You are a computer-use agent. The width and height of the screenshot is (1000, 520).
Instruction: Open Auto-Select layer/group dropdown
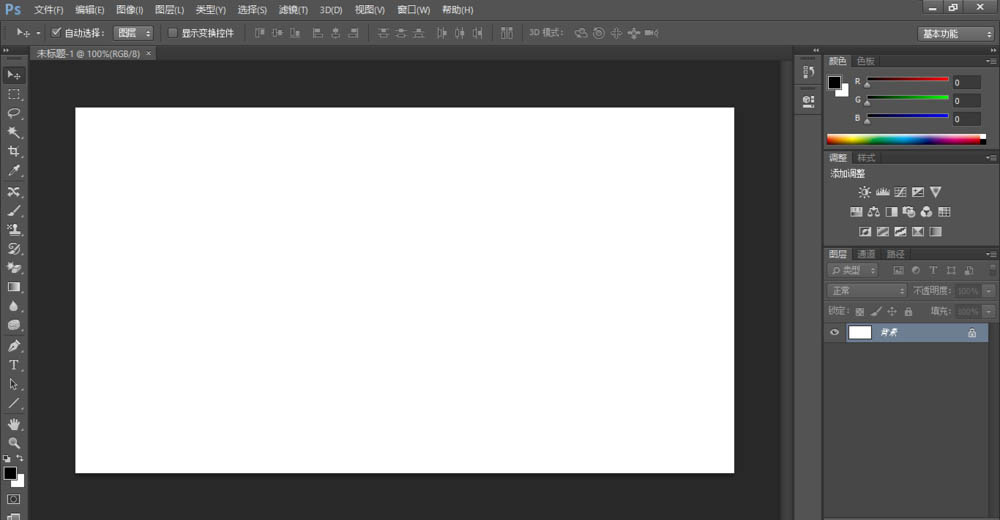133,33
